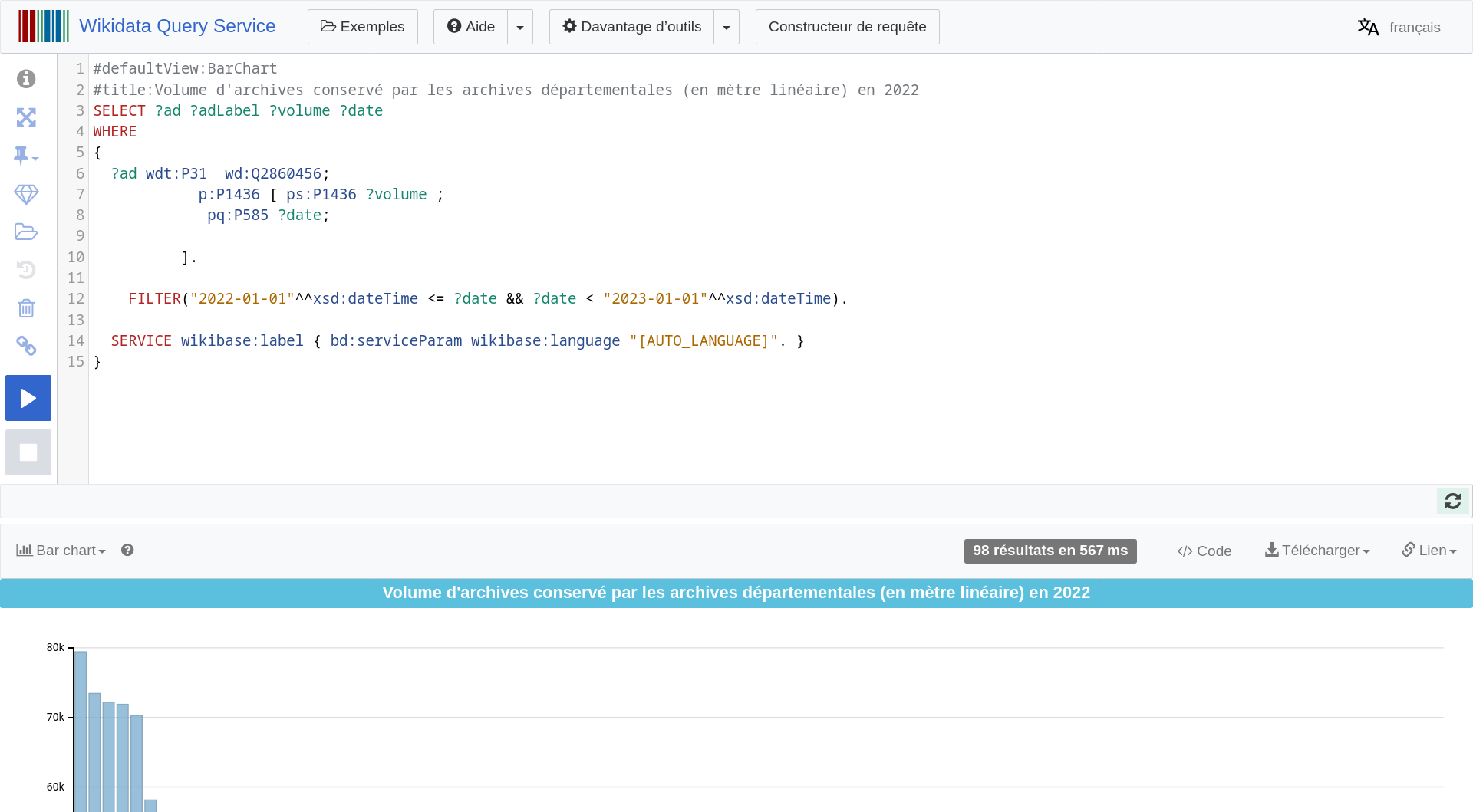Open the Exemples button

tap(362, 27)
